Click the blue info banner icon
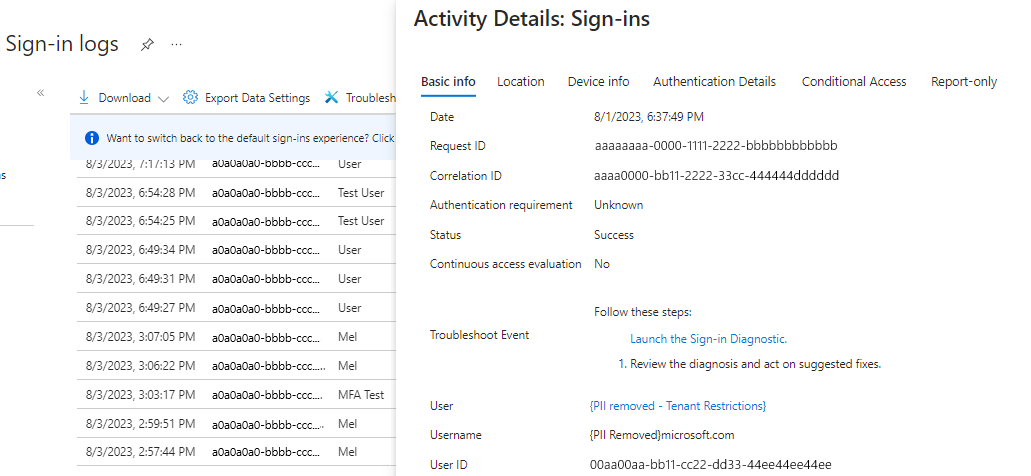This screenshot has height=476, width=1031. (x=92, y=138)
